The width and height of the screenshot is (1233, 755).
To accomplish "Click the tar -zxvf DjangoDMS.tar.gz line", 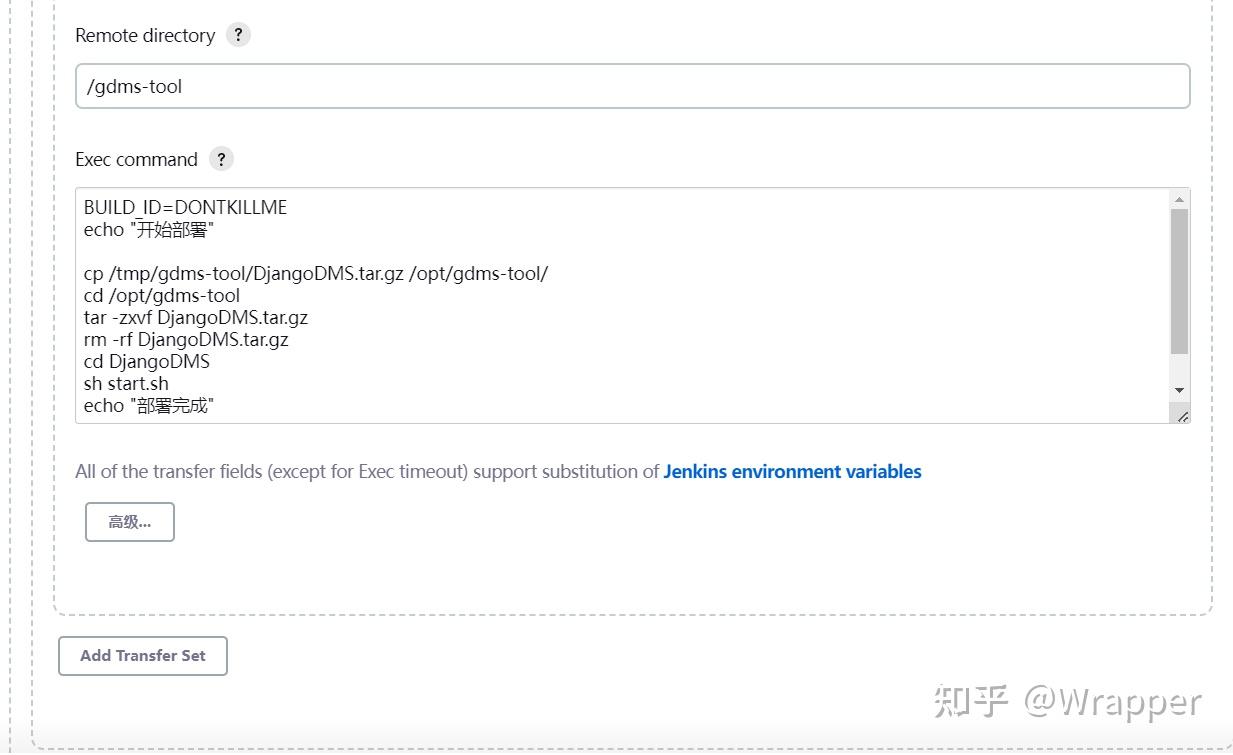I will coord(196,318).
